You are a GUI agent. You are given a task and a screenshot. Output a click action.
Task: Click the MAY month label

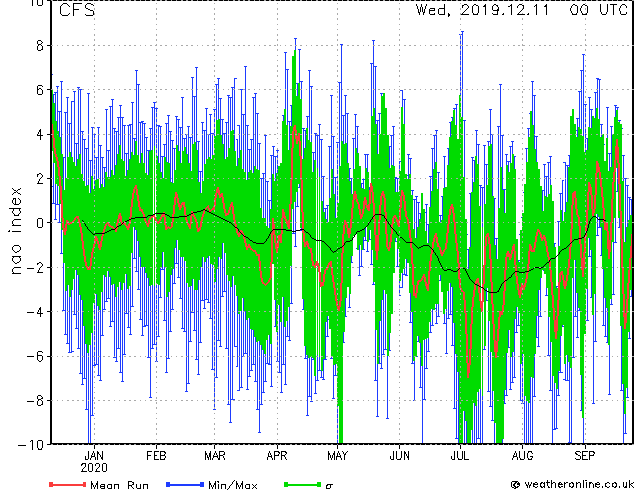[x=337, y=456]
